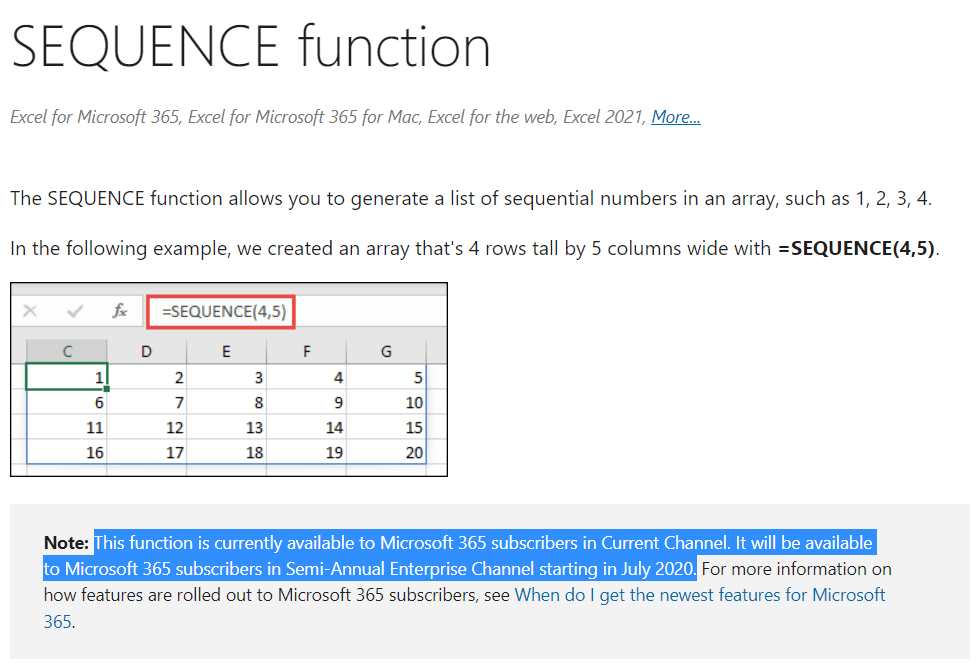Open the newest features for Microsoft 365 link
978x665 pixels.
point(464,608)
